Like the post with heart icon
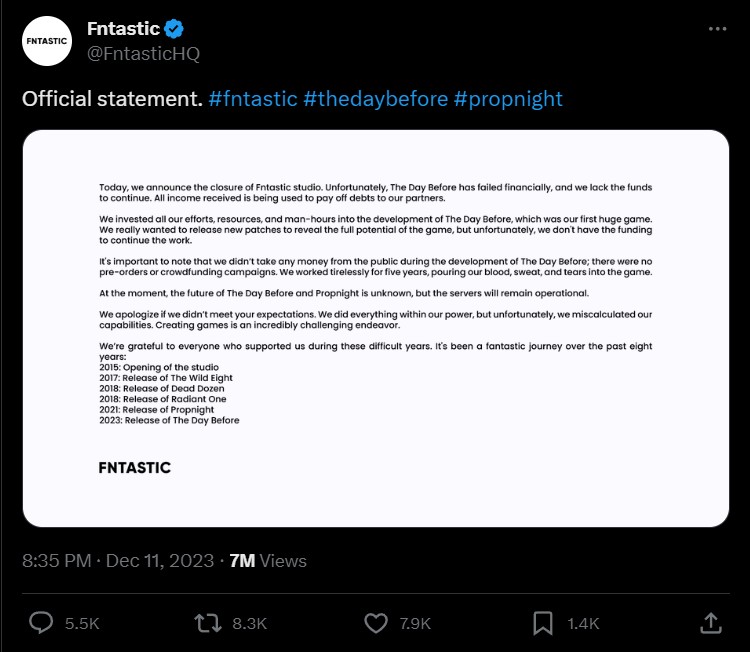750x652 pixels. pos(376,622)
